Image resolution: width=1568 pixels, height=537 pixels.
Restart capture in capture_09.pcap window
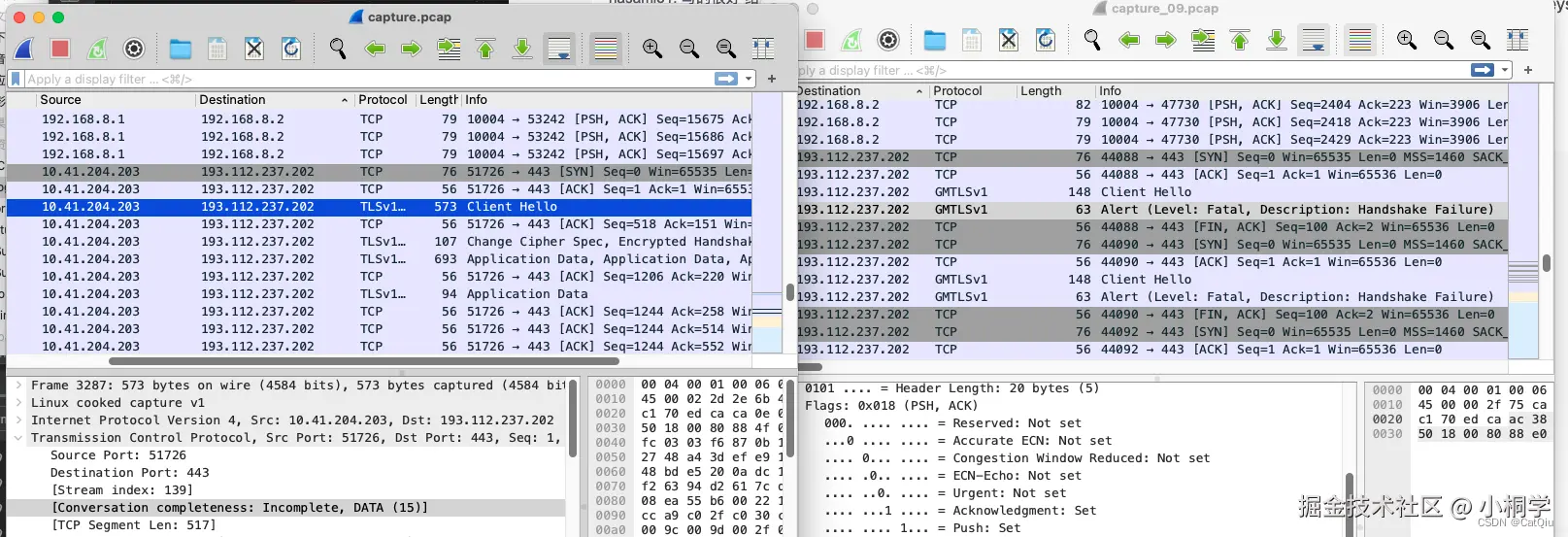tap(851, 40)
